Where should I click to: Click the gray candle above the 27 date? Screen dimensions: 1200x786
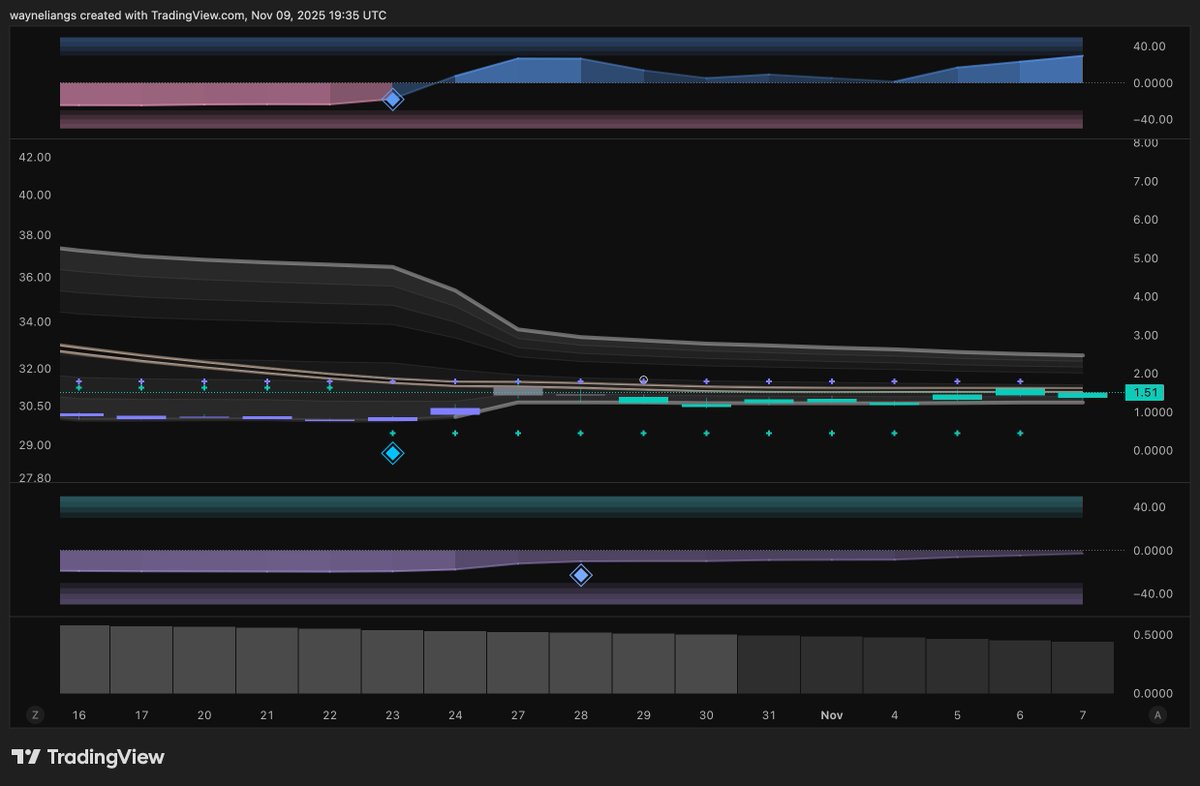coord(518,391)
